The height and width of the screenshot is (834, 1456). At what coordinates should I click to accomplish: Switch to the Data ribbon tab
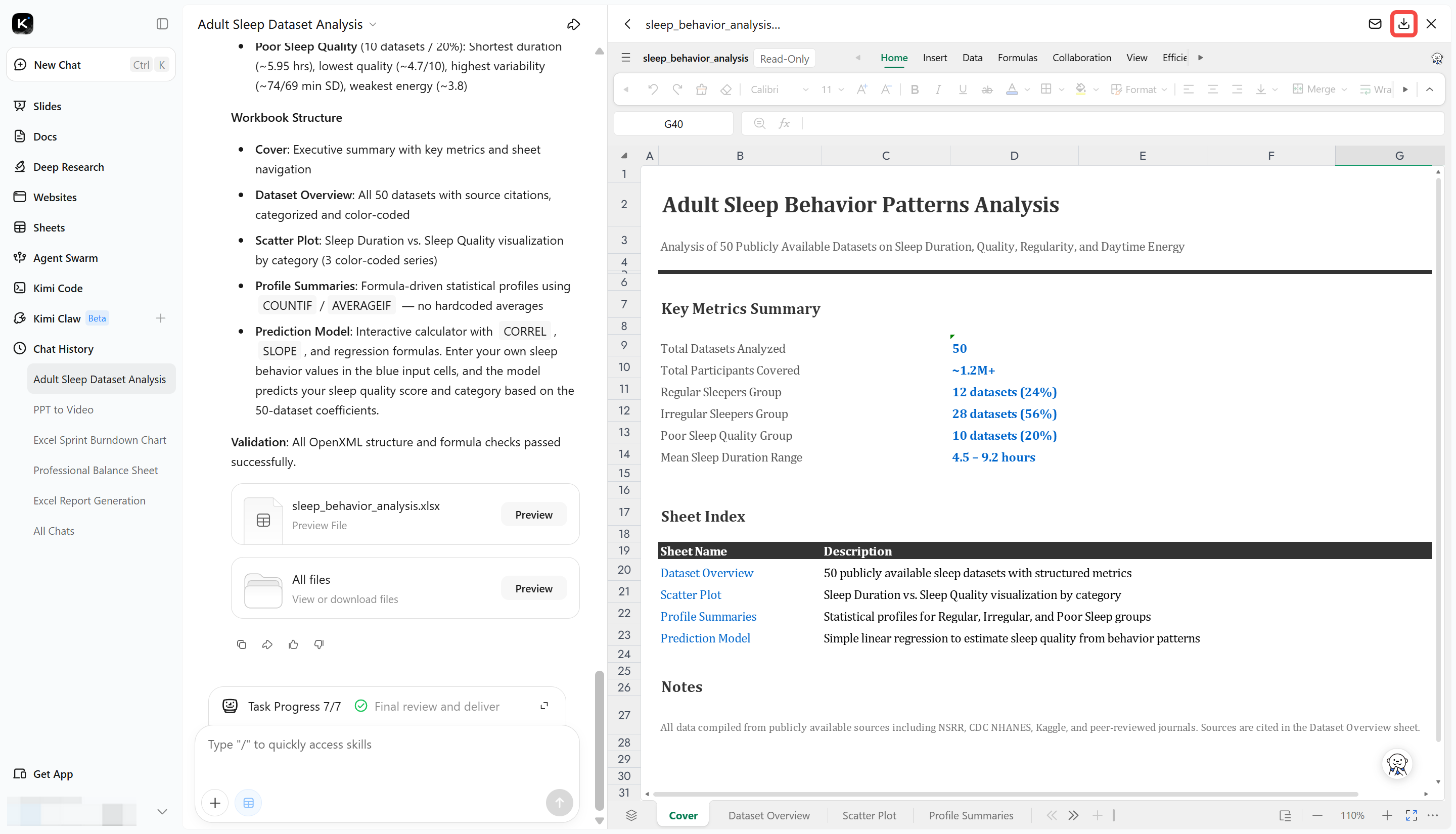(x=972, y=57)
